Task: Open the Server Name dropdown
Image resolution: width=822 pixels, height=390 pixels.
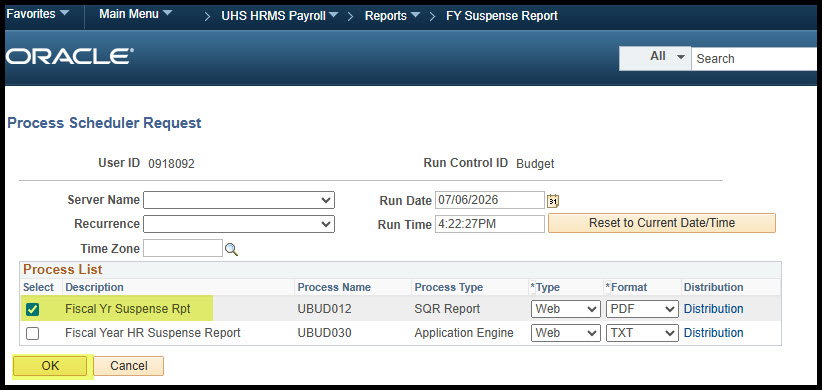Action: point(239,200)
